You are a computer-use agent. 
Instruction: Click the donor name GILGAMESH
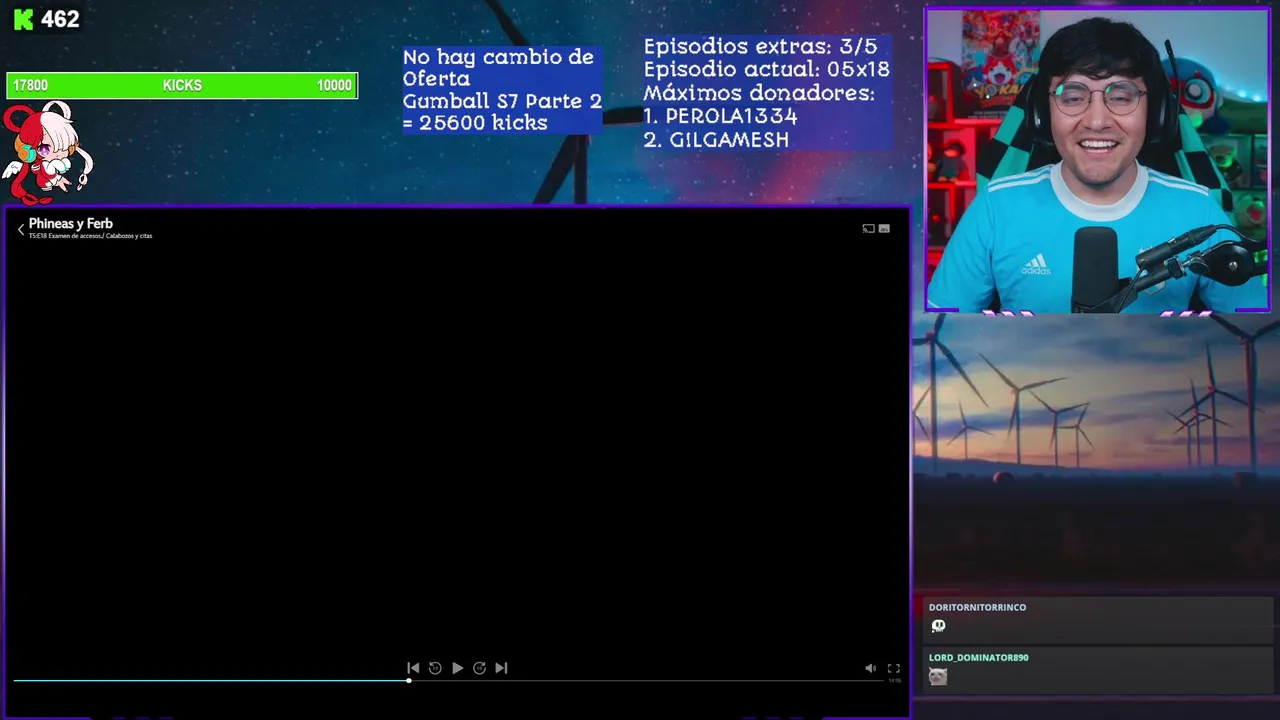pos(729,140)
